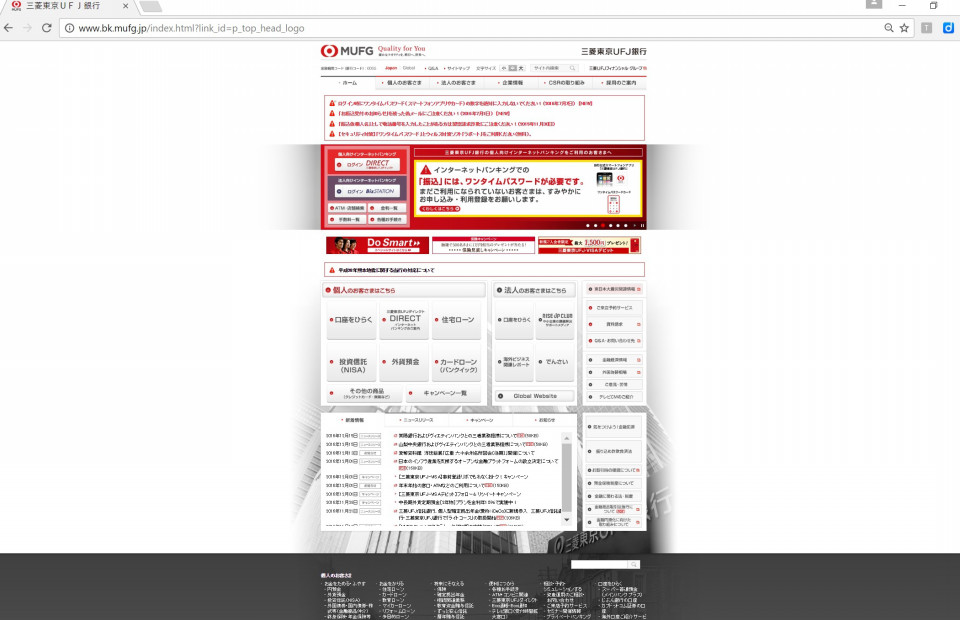Screen dimensions: 960x620
Task: Select the ニュースリリース news tab
Action: tap(417, 420)
